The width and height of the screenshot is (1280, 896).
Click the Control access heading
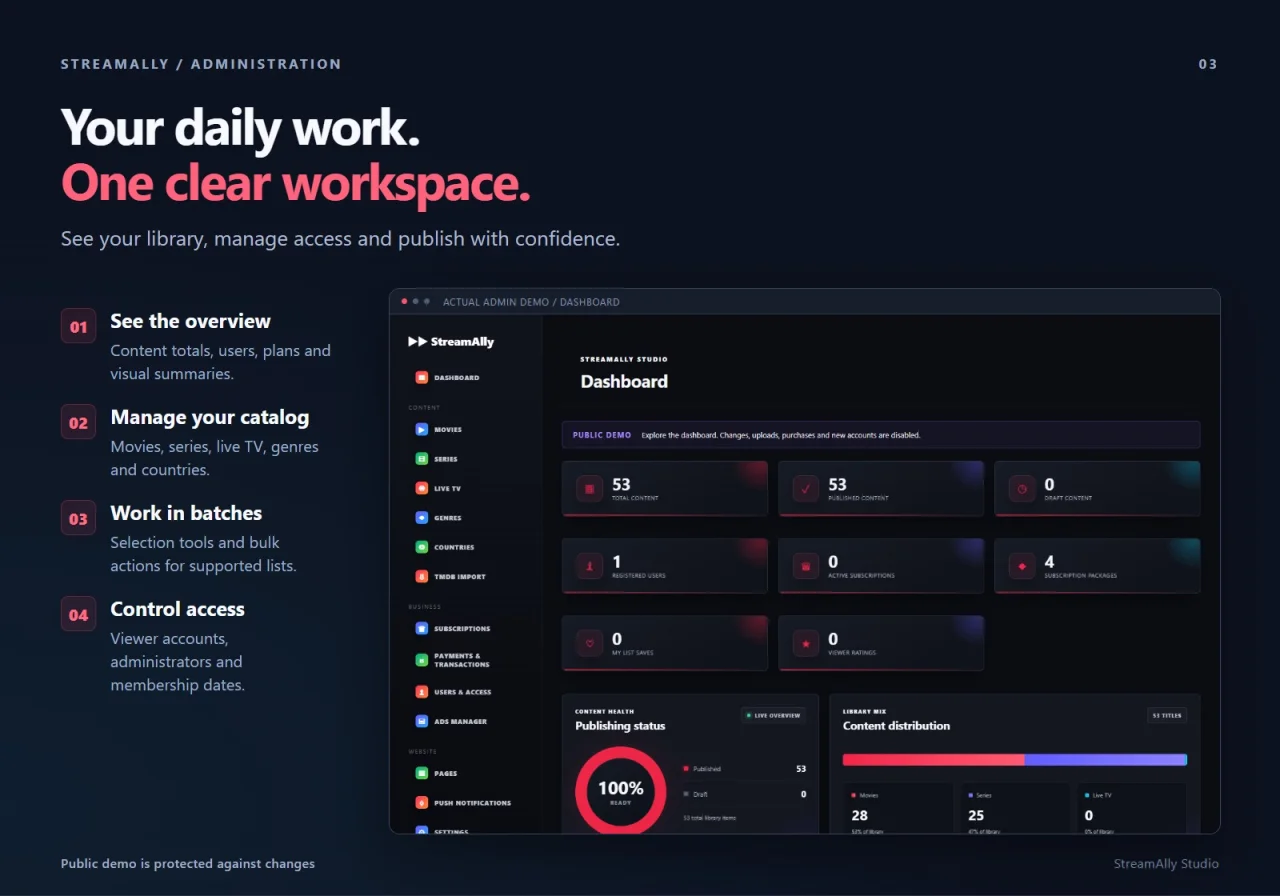point(177,609)
